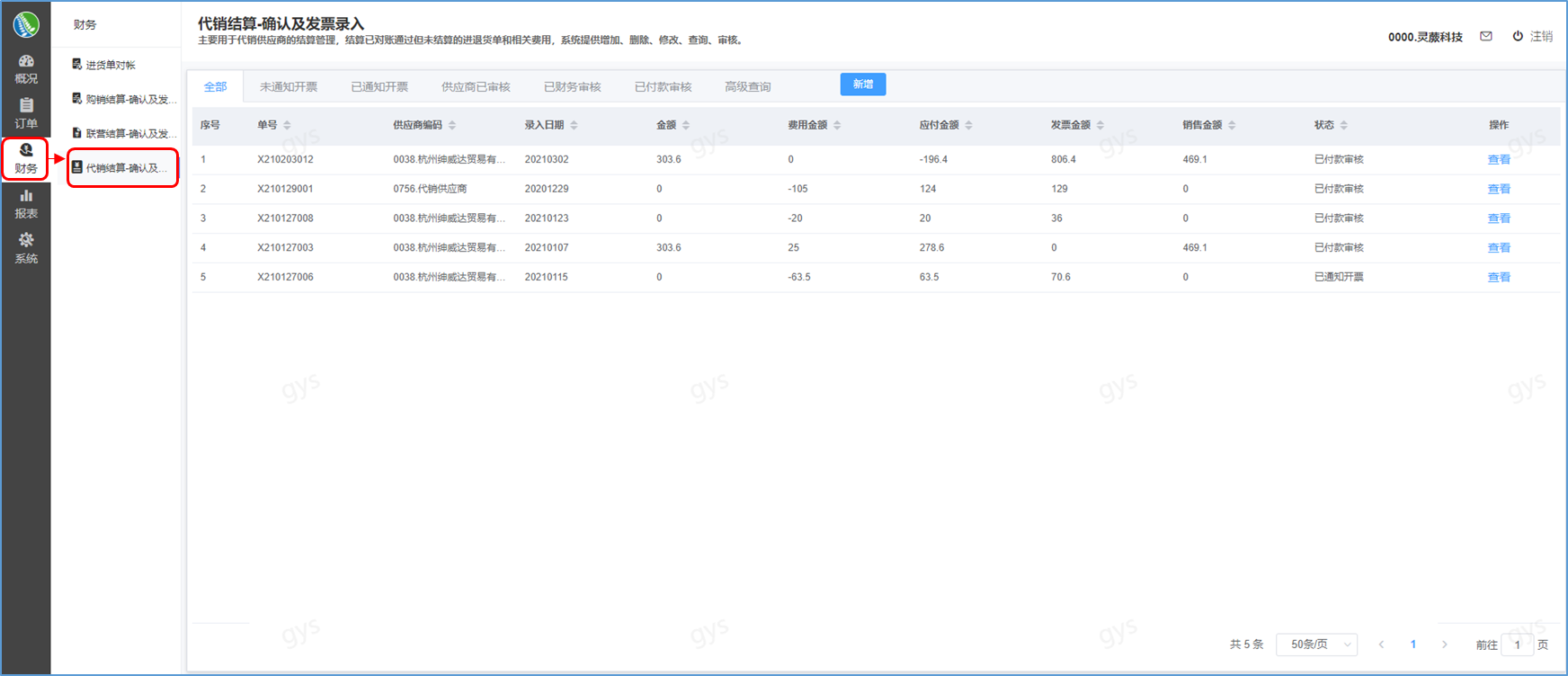The image size is (1568, 676).
Task: Click the blue 新增 button
Action: click(862, 84)
